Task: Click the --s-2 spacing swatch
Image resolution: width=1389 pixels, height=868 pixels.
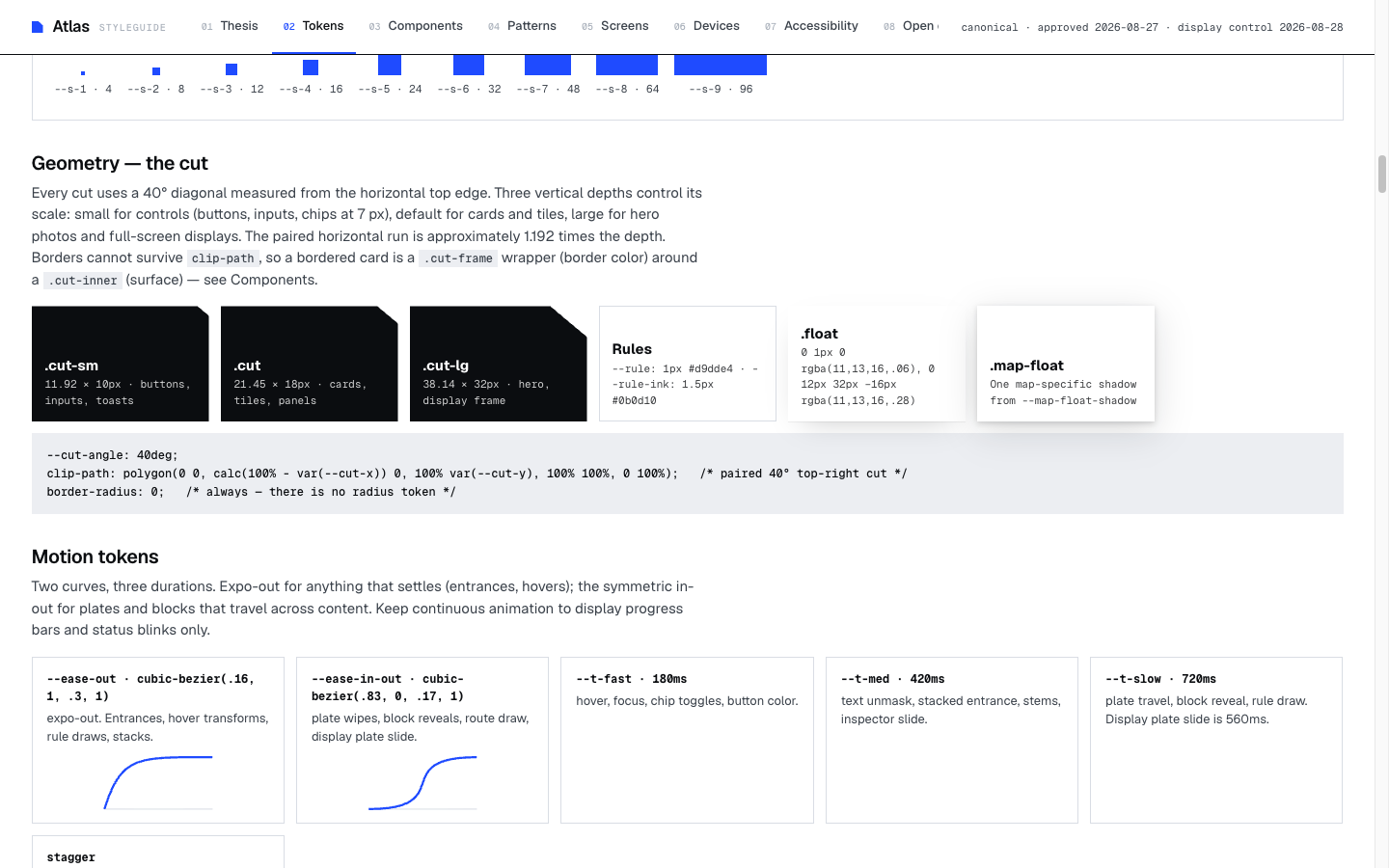Action: [x=156, y=71]
